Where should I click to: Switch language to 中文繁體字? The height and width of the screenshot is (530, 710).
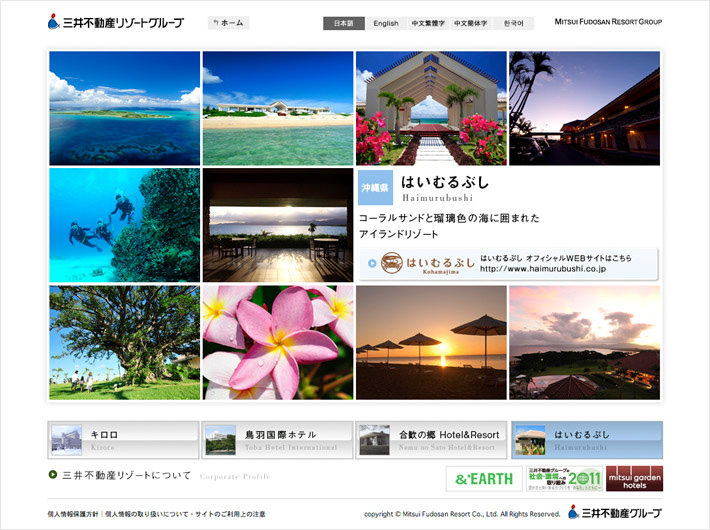click(428, 23)
